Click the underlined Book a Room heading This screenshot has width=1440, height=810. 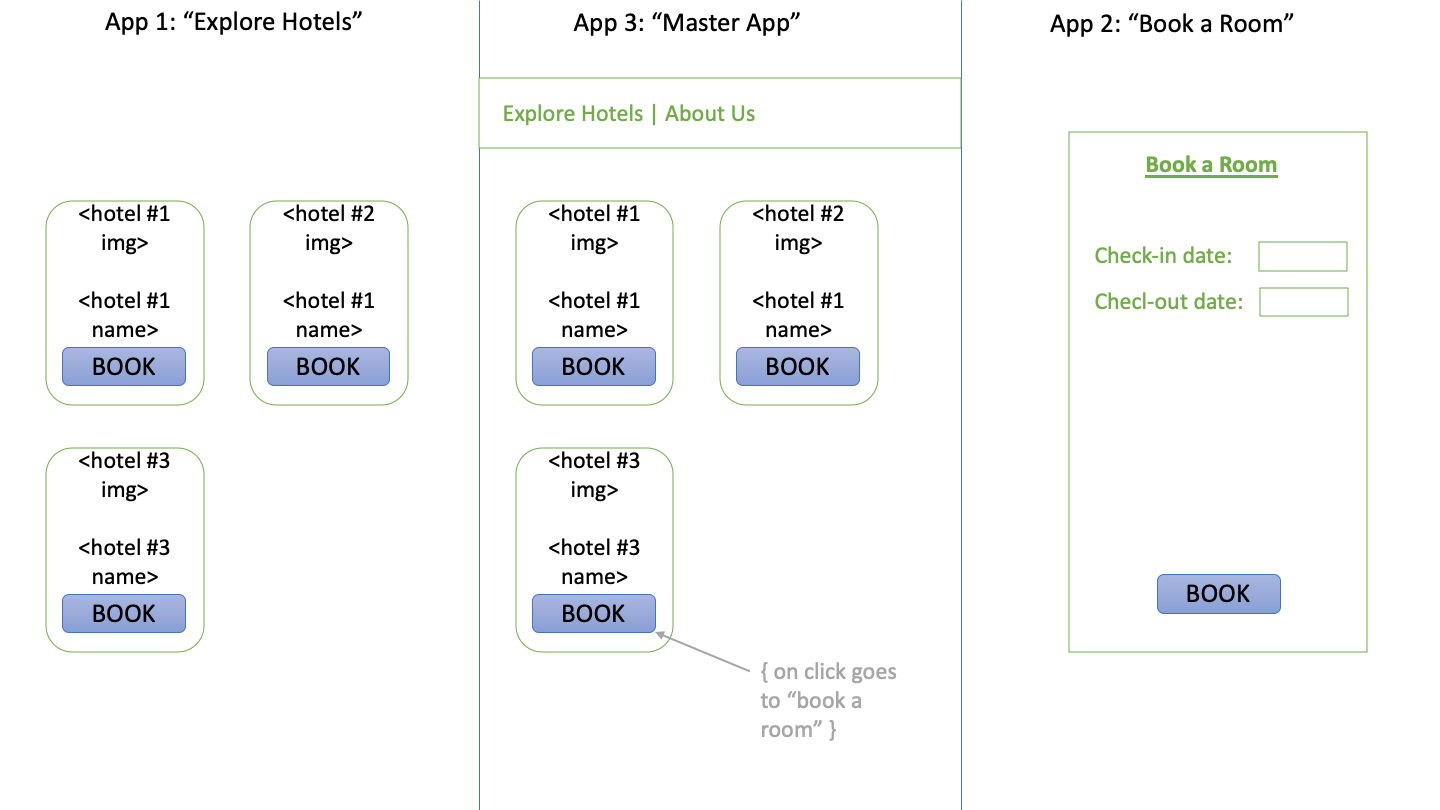pyautogui.click(x=1211, y=164)
